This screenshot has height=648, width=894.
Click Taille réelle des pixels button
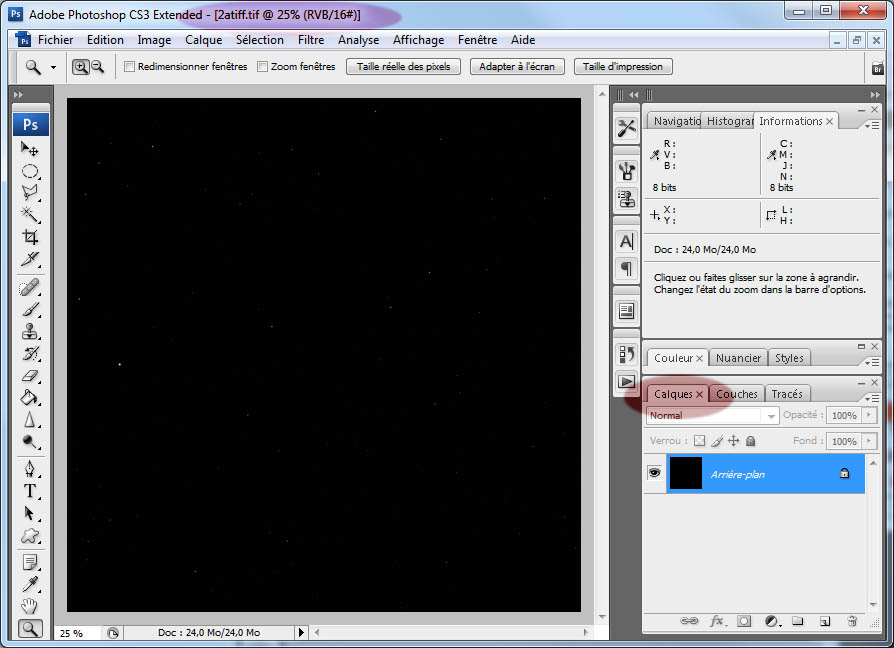pos(403,67)
